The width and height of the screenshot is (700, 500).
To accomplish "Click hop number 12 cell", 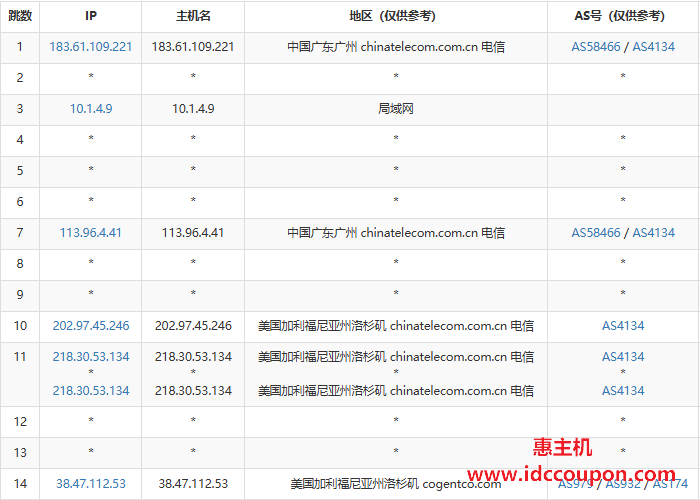I will coord(20,421).
